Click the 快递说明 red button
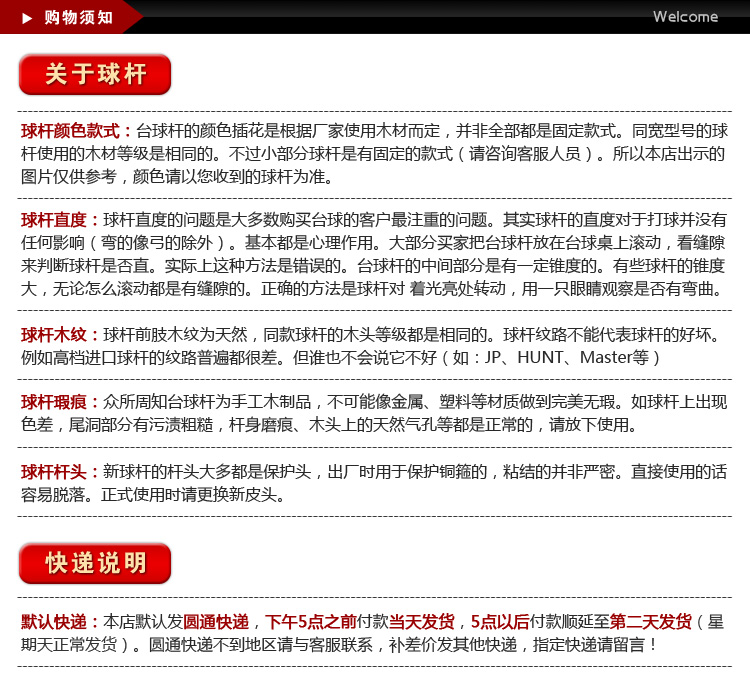 coord(95,563)
